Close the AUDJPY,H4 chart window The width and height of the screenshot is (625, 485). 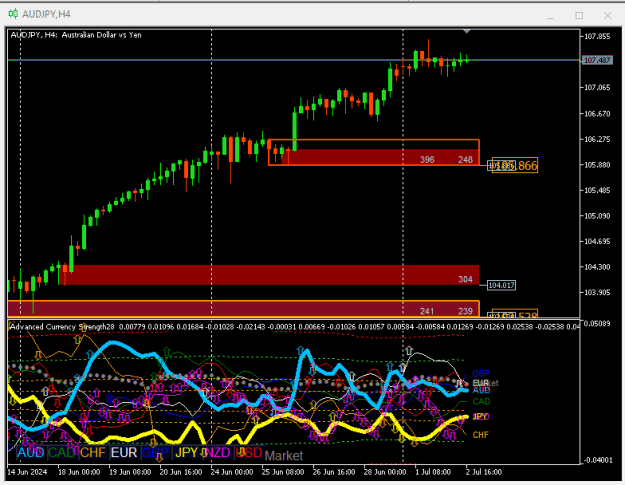click(607, 16)
